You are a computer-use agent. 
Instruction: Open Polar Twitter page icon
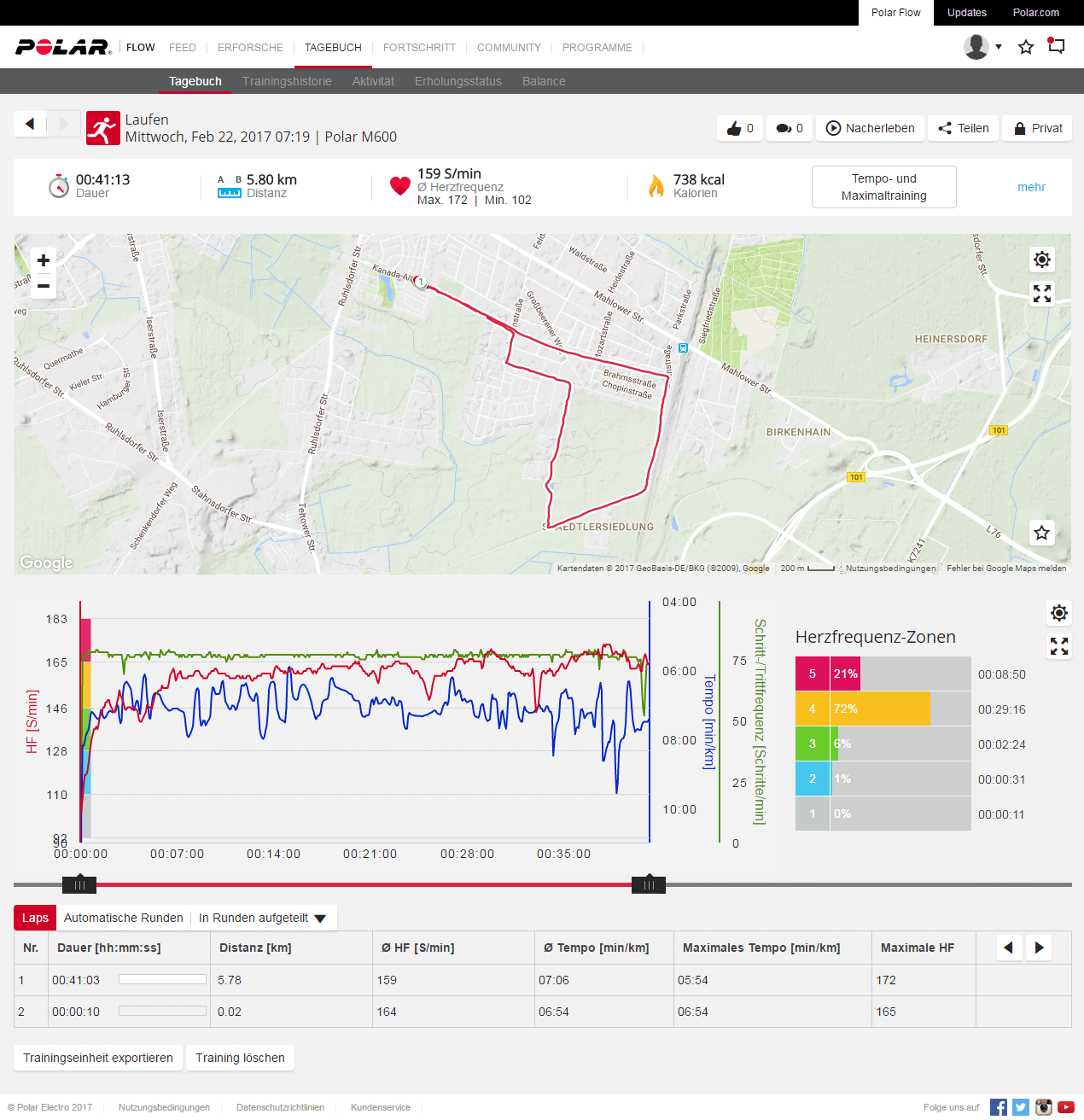(x=1021, y=1107)
